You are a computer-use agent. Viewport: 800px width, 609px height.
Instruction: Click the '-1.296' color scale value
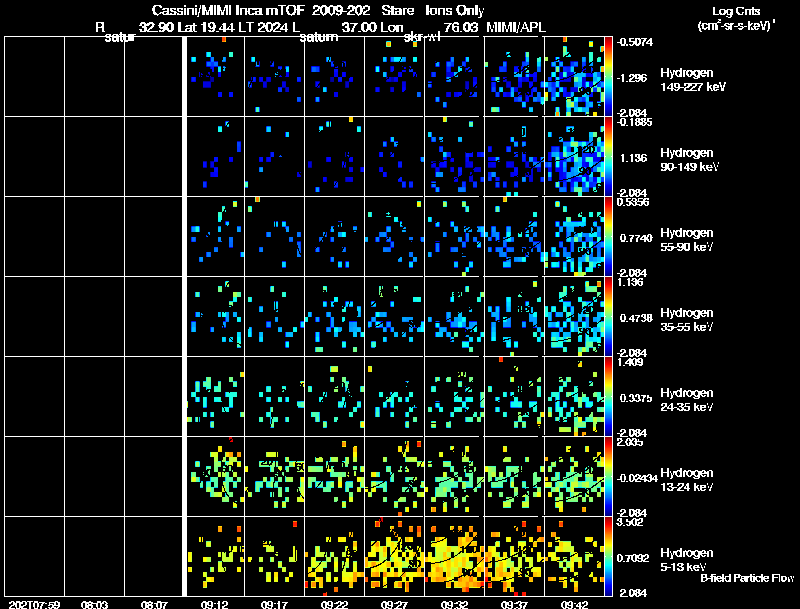pos(633,78)
